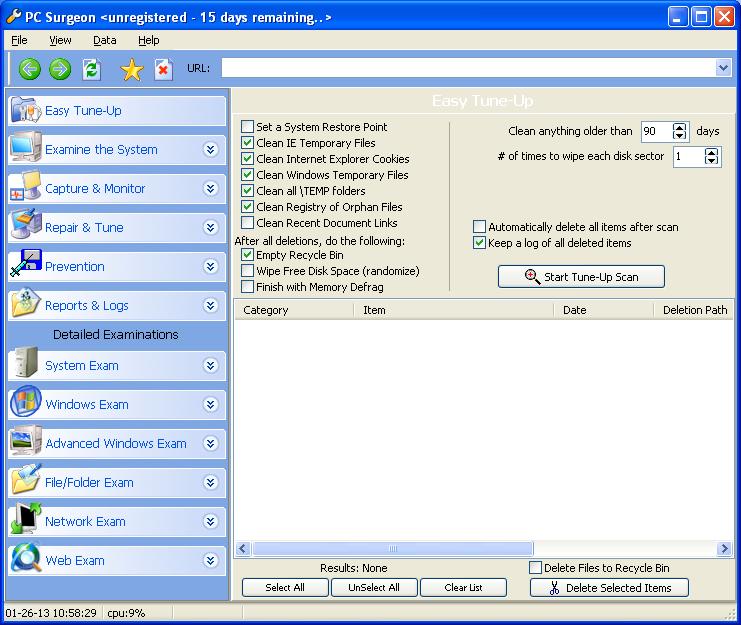
Task: Open the Data menu
Action: click(104, 41)
